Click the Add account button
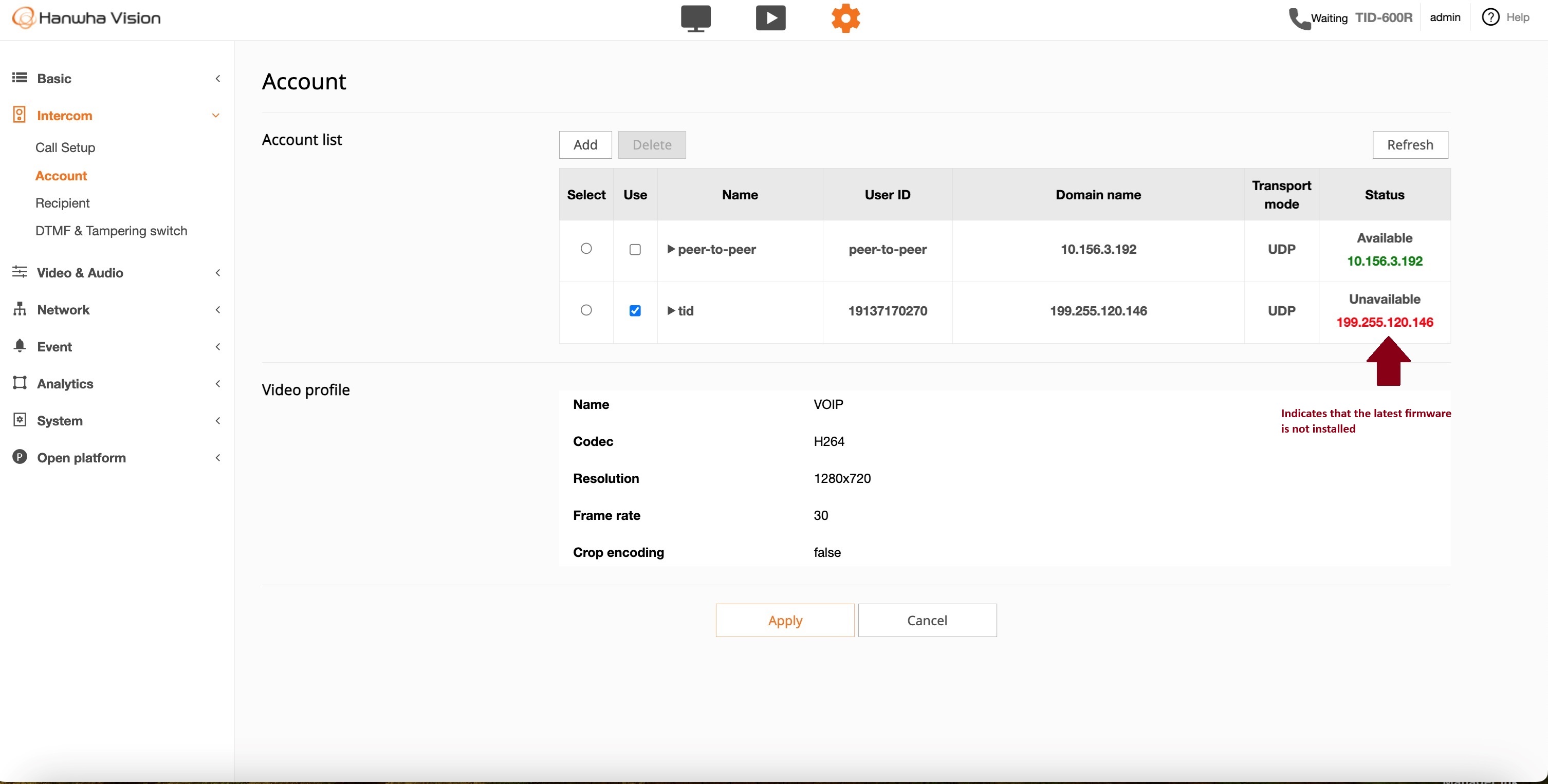Viewport: 1548px width, 784px height. pos(585,145)
